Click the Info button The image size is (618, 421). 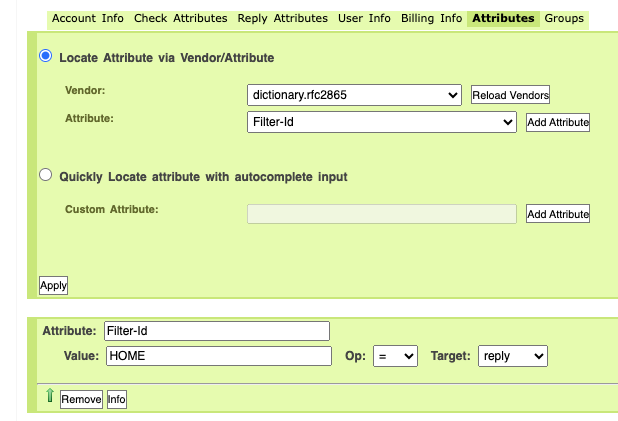coord(116,399)
